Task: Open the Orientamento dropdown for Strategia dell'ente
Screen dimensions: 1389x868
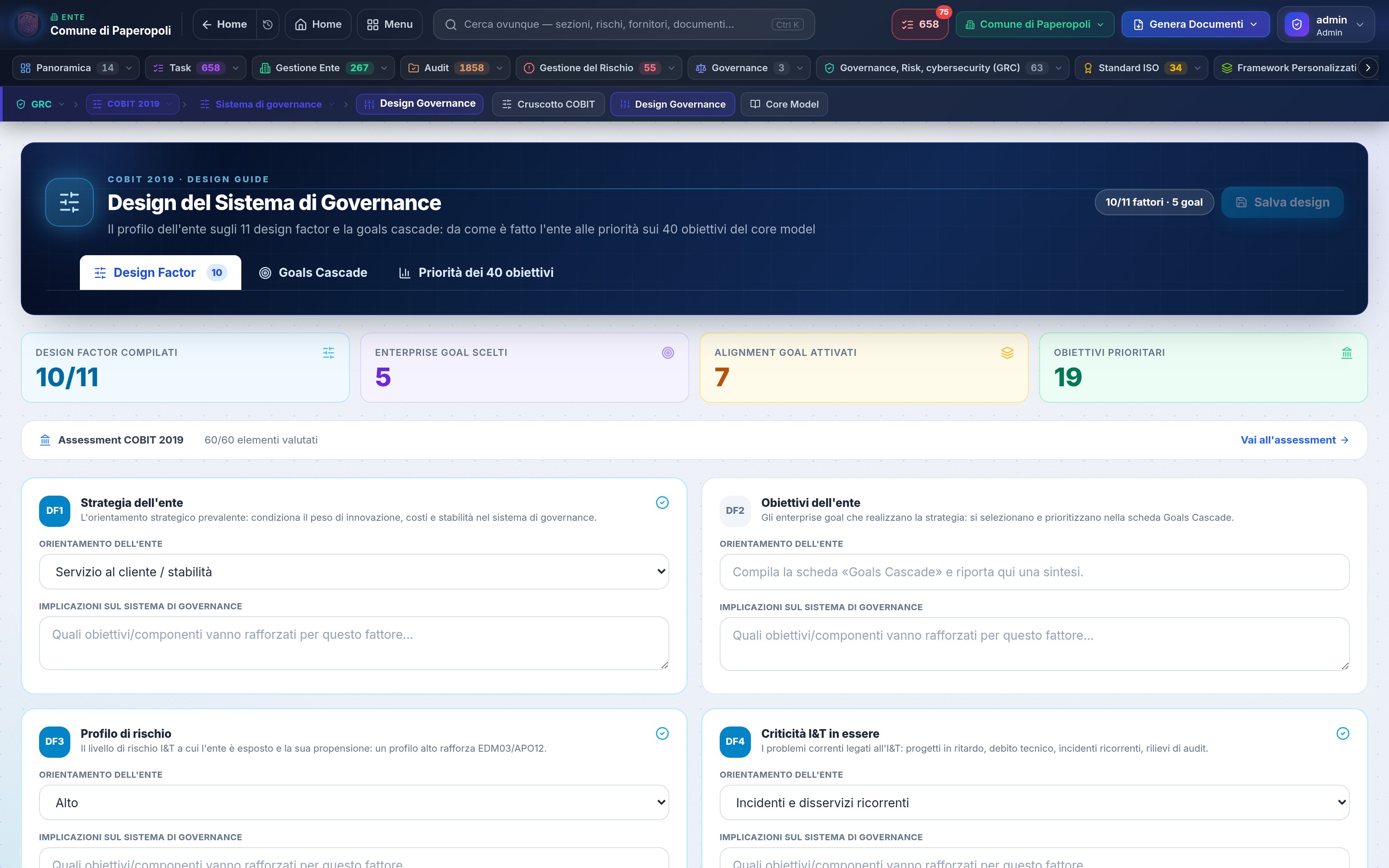Action: [x=354, y=572]
